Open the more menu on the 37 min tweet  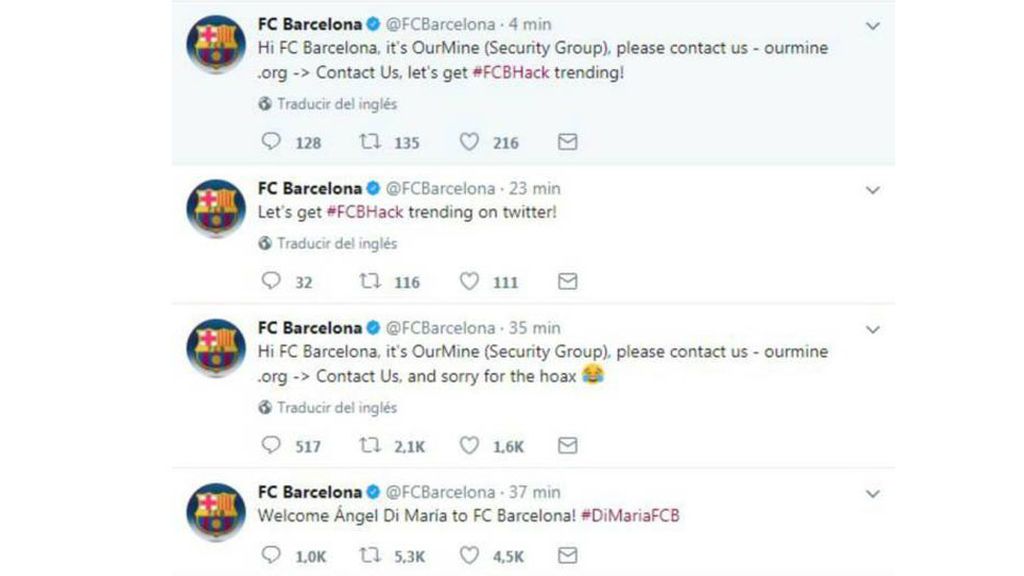pos(872,494)
